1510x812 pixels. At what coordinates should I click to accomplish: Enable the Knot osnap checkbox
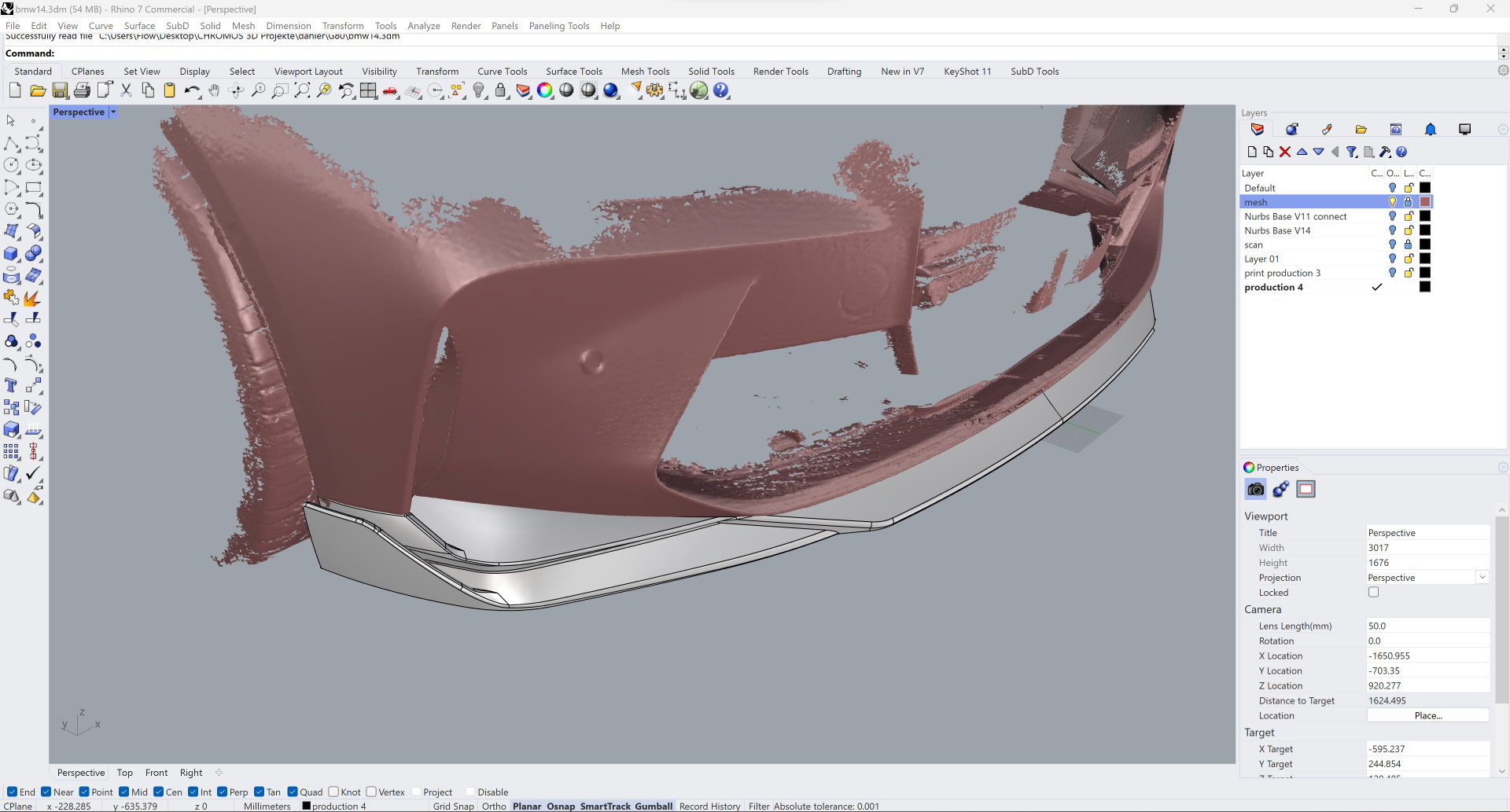pos(333,792)
